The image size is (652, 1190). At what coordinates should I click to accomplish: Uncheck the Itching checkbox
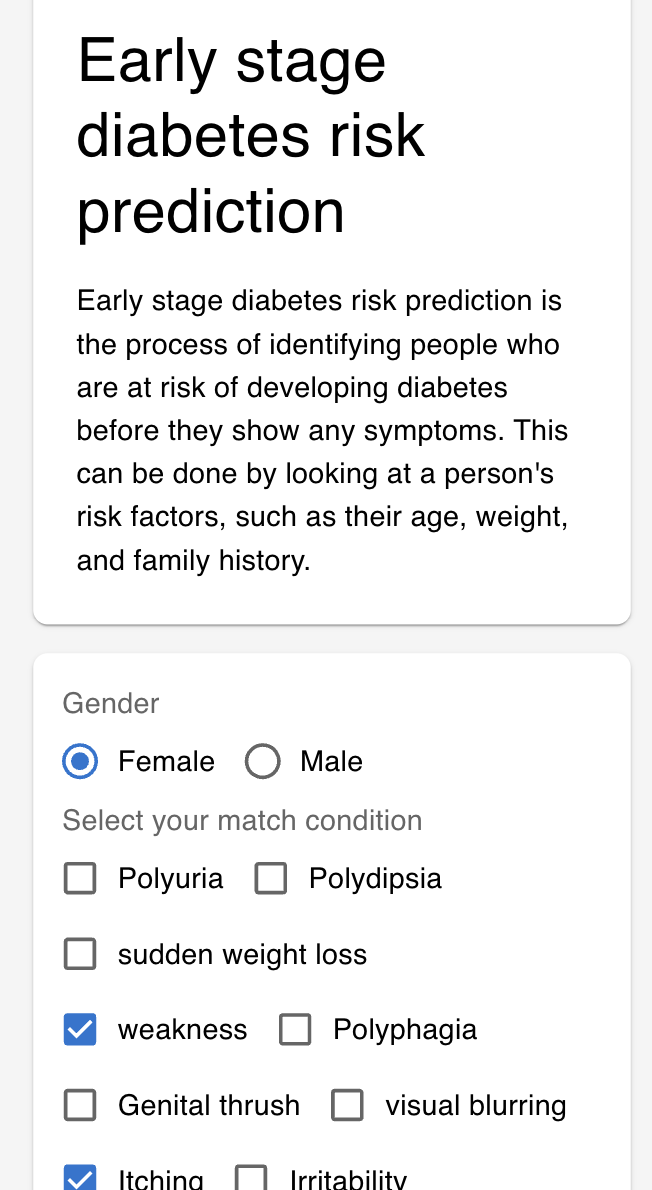80,1178
